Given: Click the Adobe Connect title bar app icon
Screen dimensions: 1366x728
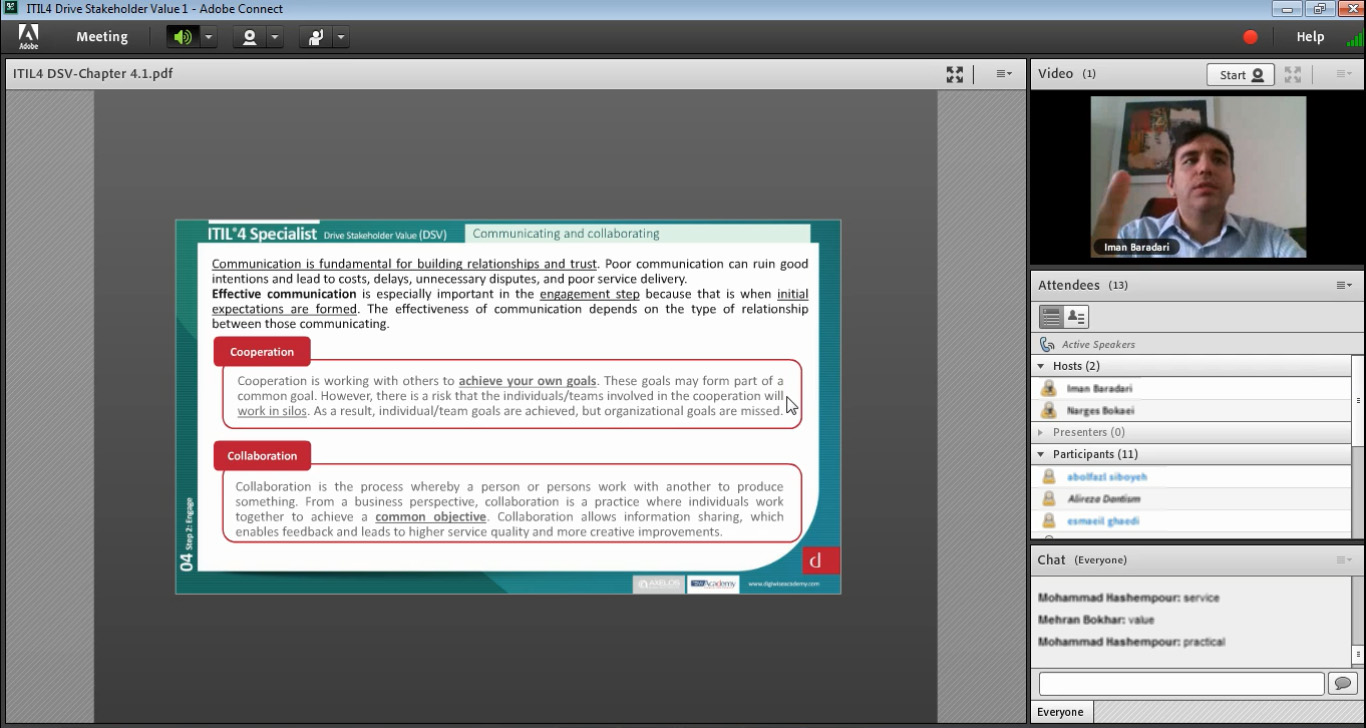Looking at the screenshot, I should click(x=11, y=8).
